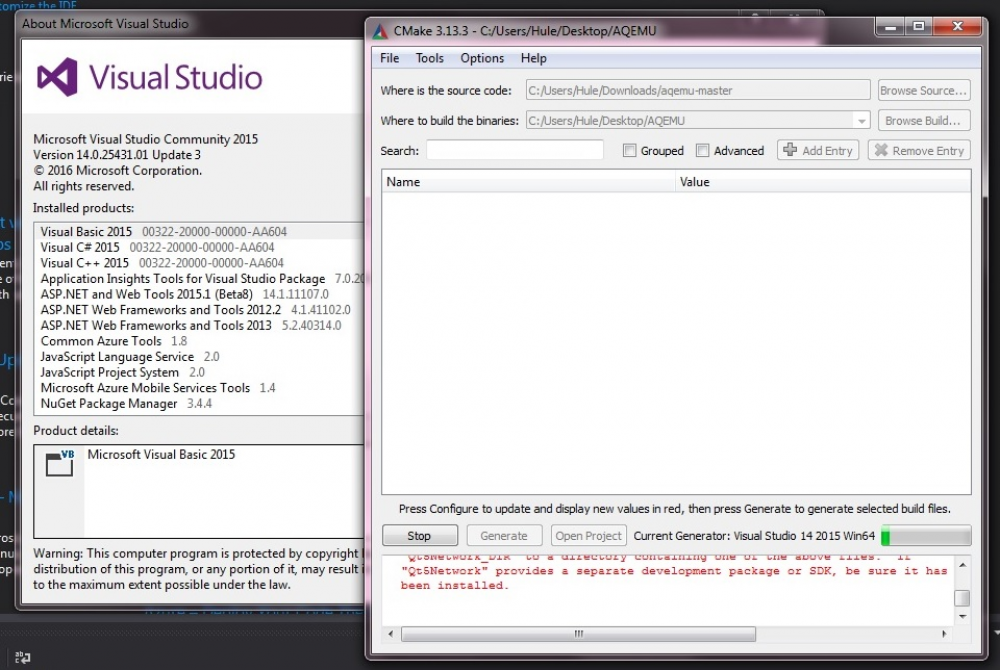
Task: Click the Open Project button
Action: click(x=588, y=535)
